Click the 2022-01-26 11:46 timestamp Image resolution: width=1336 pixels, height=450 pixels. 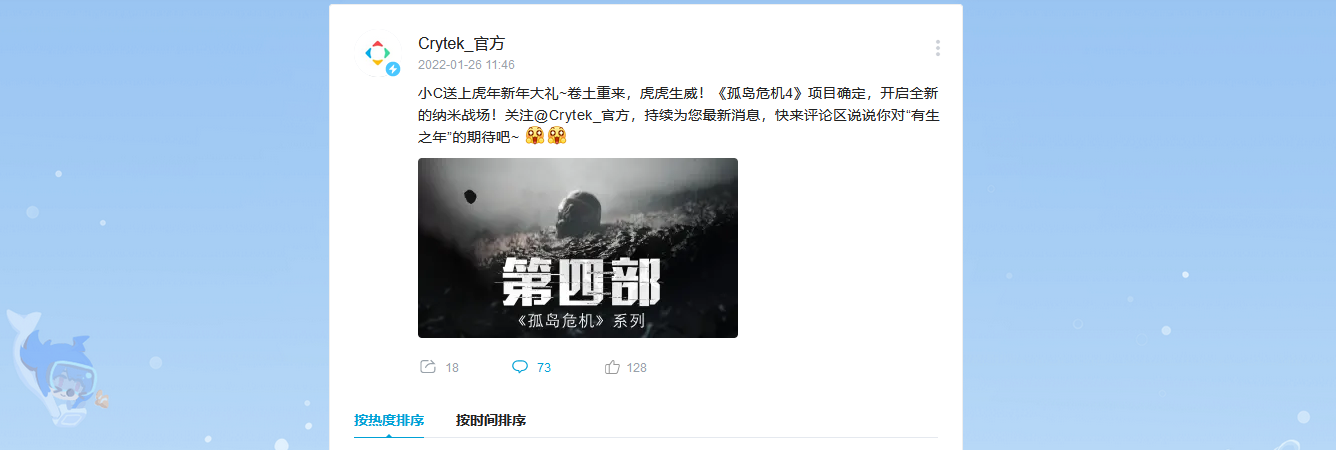[466, 65]
